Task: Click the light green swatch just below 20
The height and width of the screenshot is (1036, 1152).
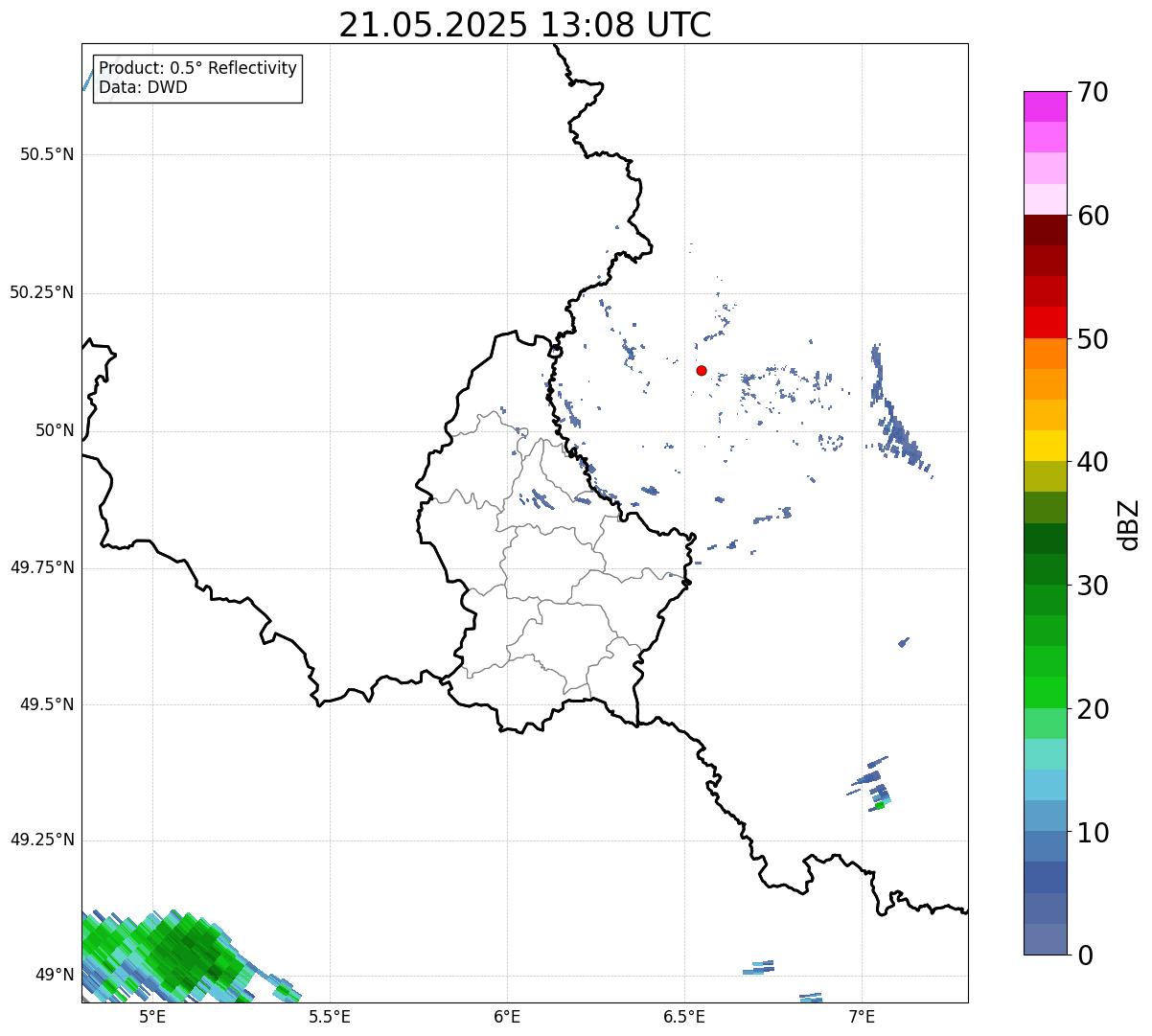Action: [1045, 724]
